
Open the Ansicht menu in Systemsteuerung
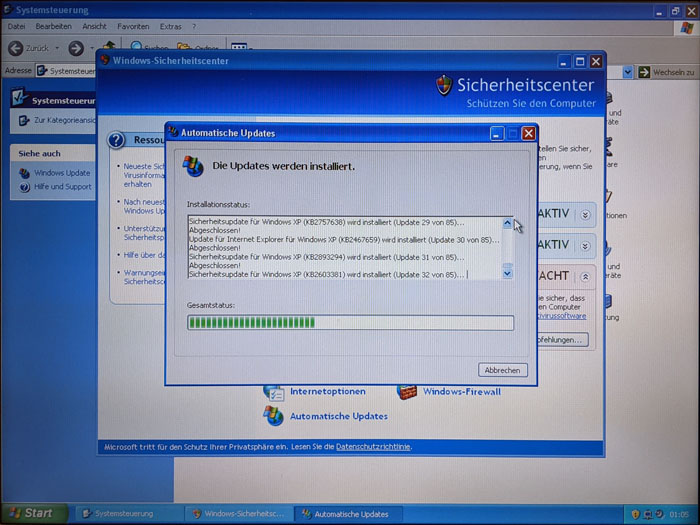click(x=94, y=26)
